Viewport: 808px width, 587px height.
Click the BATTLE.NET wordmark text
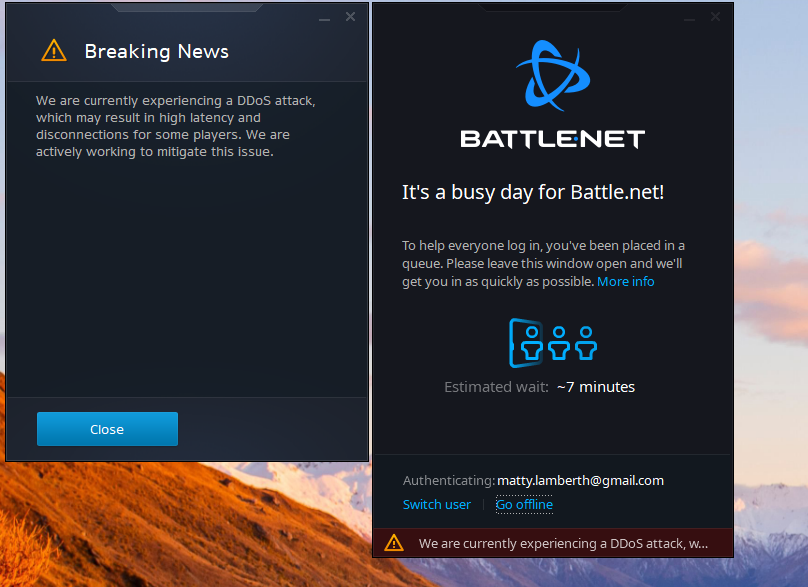(x=552, y=139)
